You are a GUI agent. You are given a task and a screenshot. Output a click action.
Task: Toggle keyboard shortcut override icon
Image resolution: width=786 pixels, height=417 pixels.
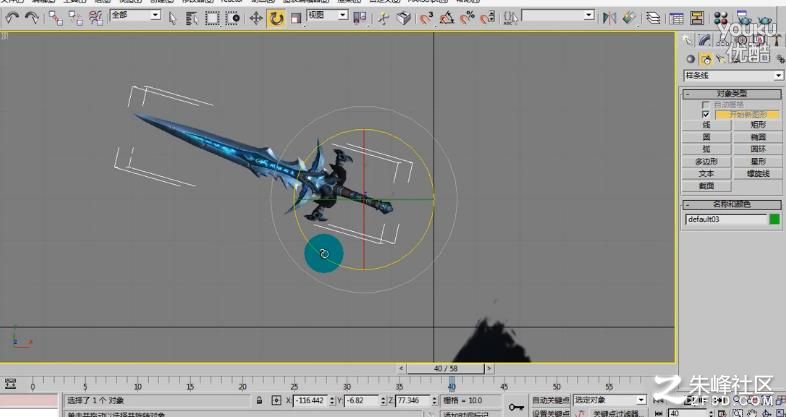point(404,19)
